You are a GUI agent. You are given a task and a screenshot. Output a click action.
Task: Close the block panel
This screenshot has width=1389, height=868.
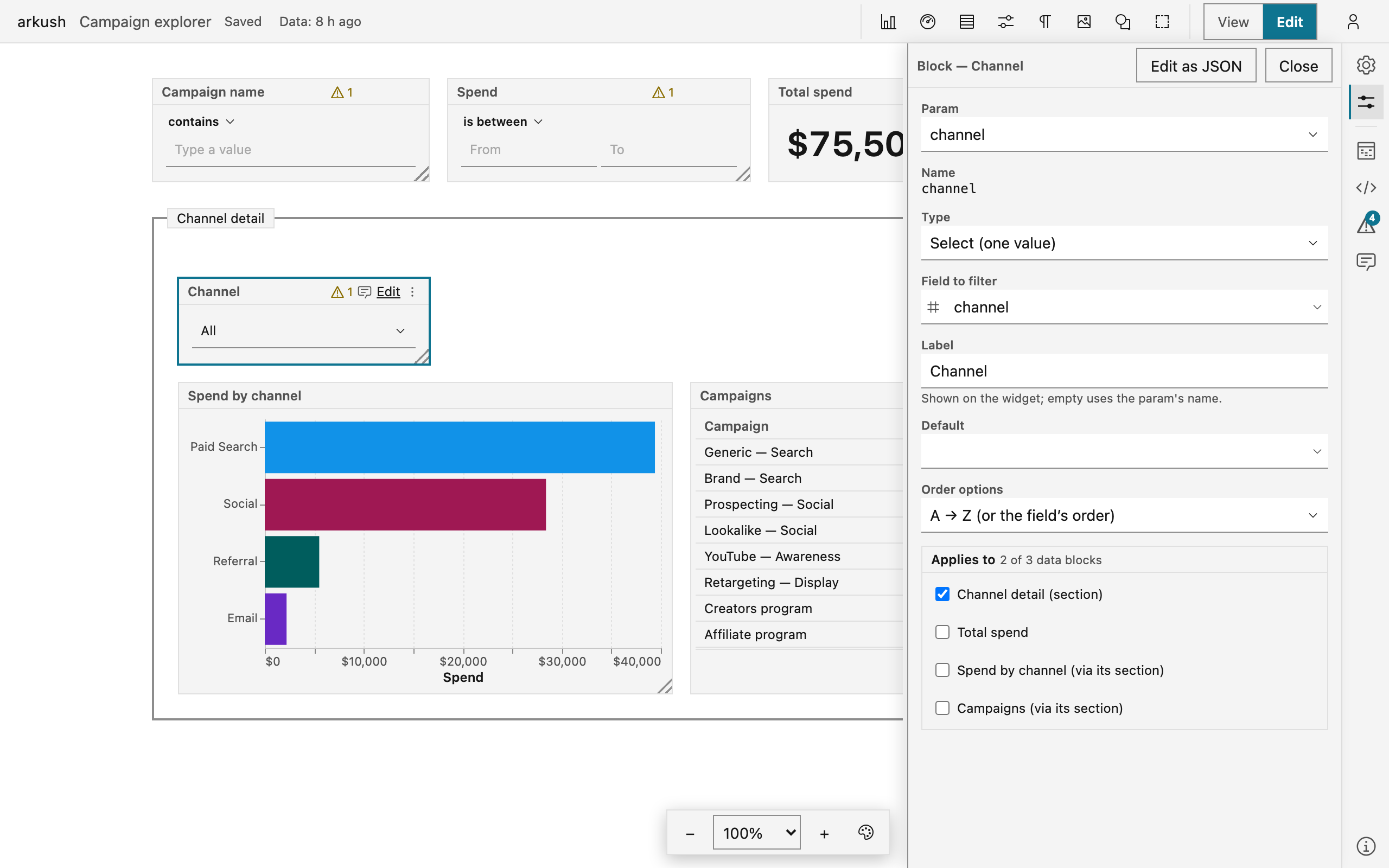pyautogui.click(x=1298, y=66)
